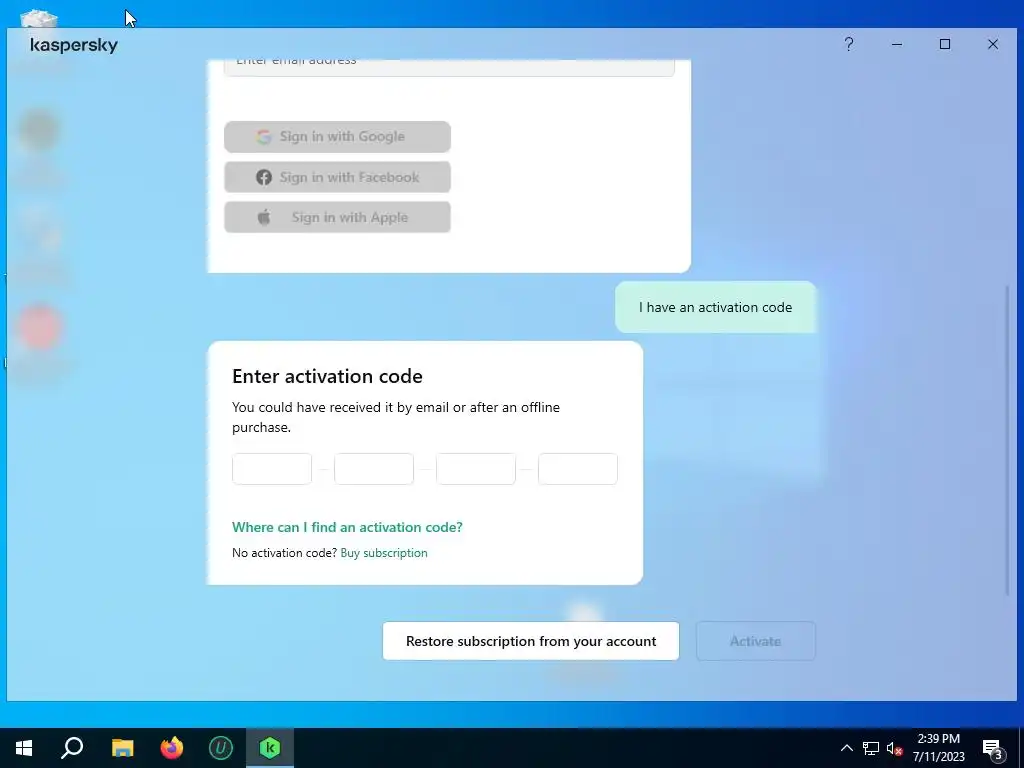Close the Kaspersky window
Image resolution: width=1024 pixels, height=768 pixels.
(x=993, y=44)
